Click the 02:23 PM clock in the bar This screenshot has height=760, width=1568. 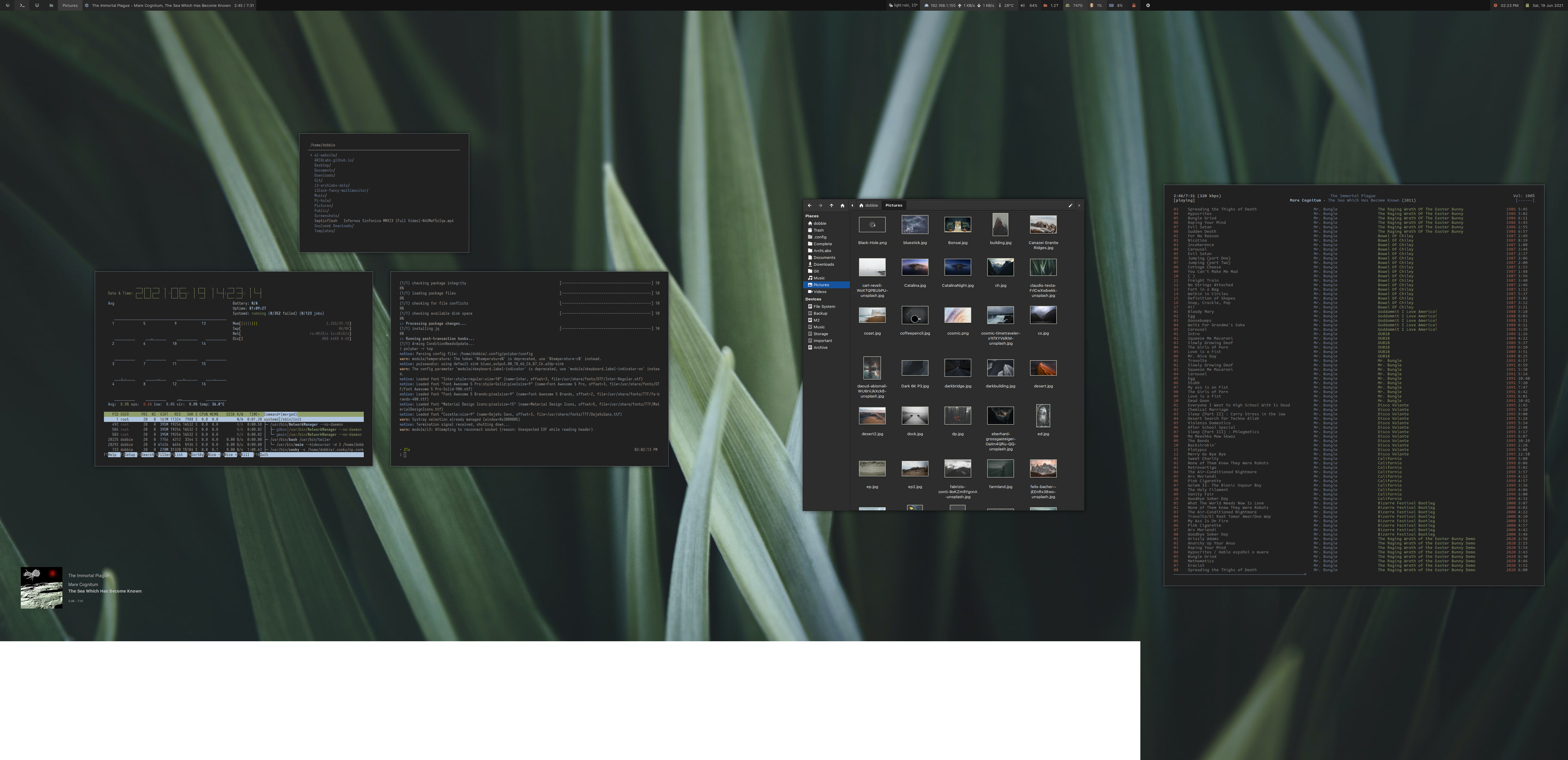tap(1506, 5)
